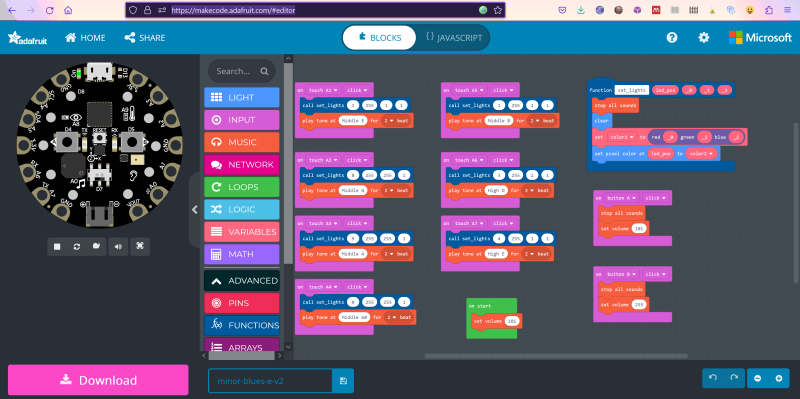This screenshot has height=399, width=800.
Task: Open the Microsoft logo link
Action: coord(760,37)
